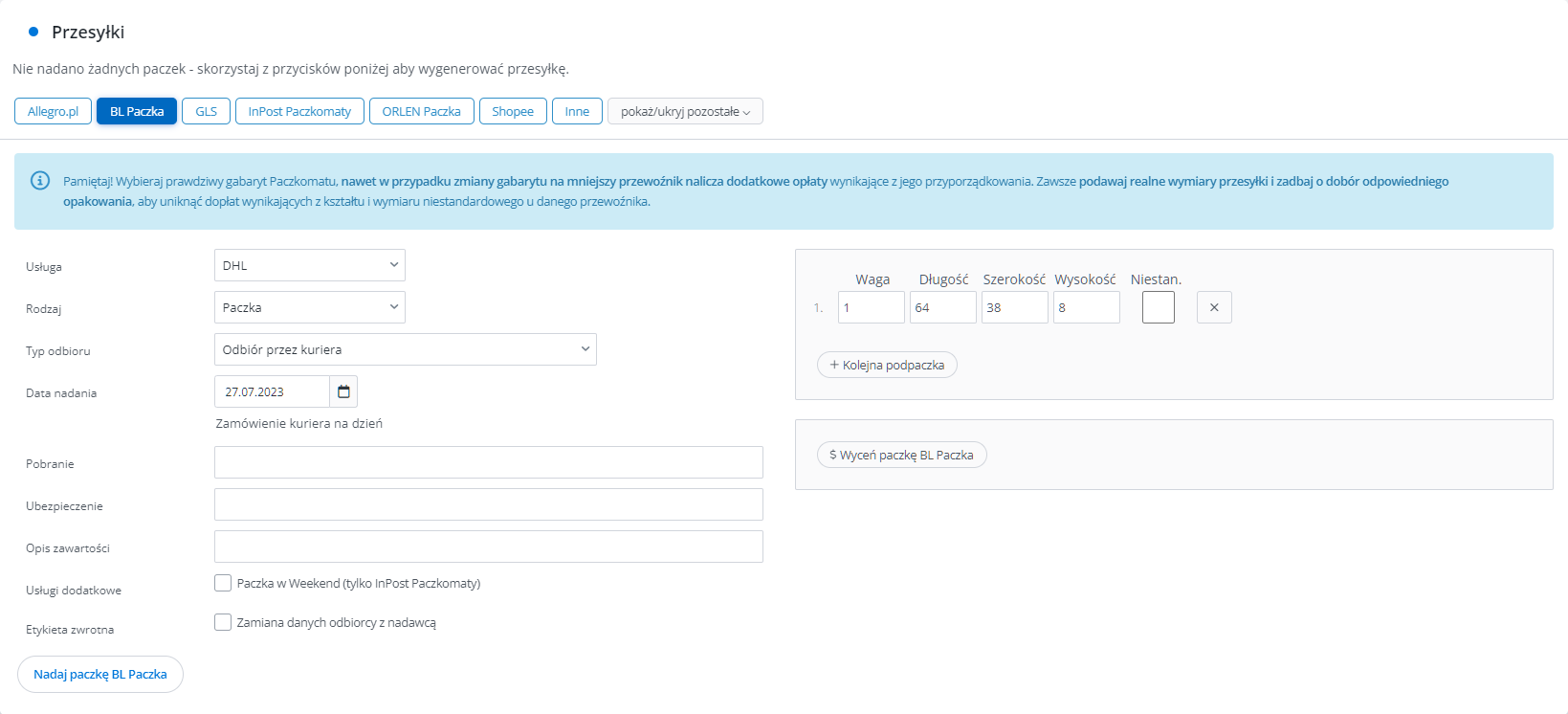Image resolution: width=1568 pixels, height=714 pixels.
Task: Toggle the Niestan. checkbox
Action: pyautogui.click(x=1158, y=307)
